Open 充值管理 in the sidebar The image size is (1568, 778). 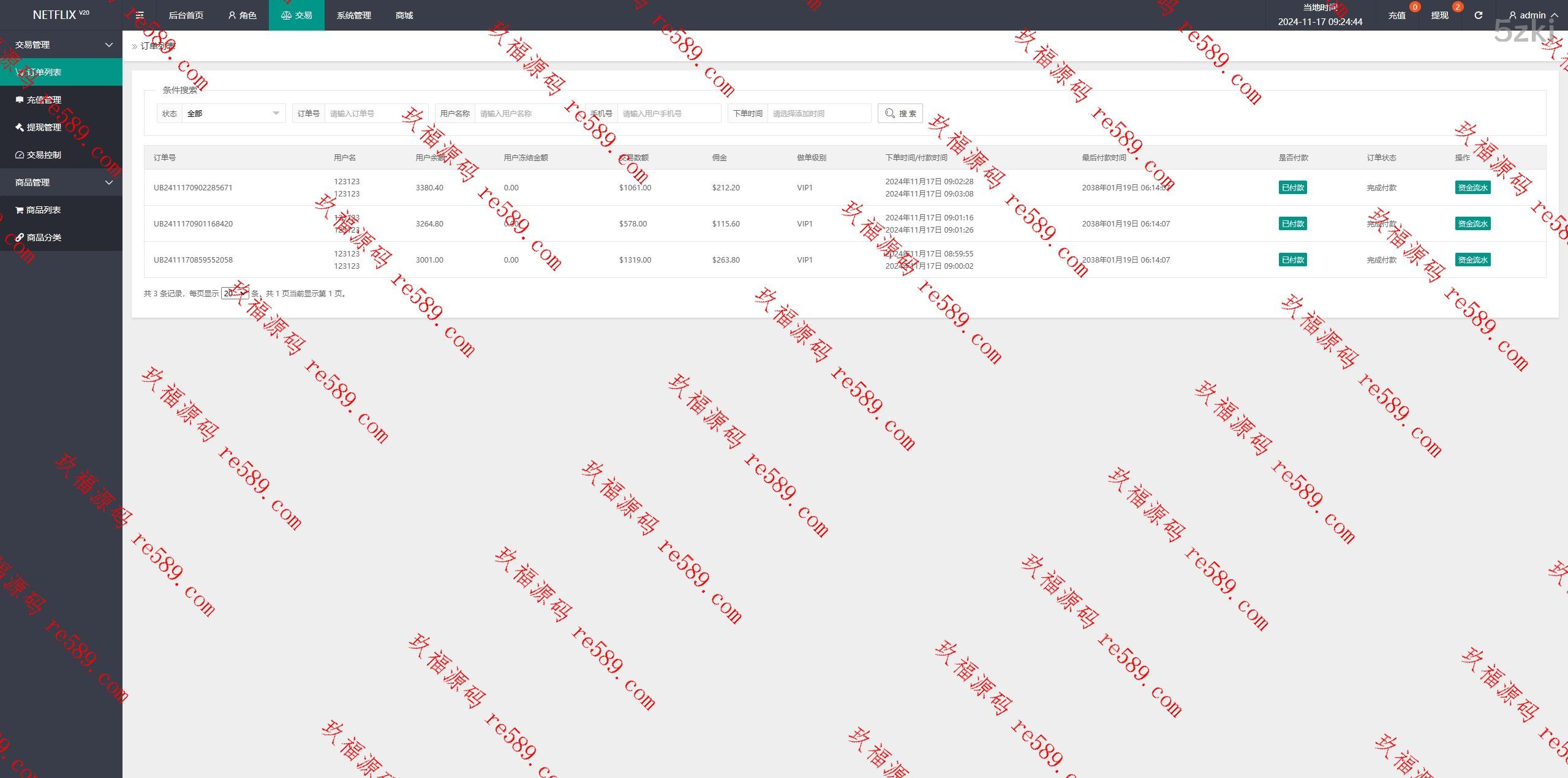click(43, 100)
